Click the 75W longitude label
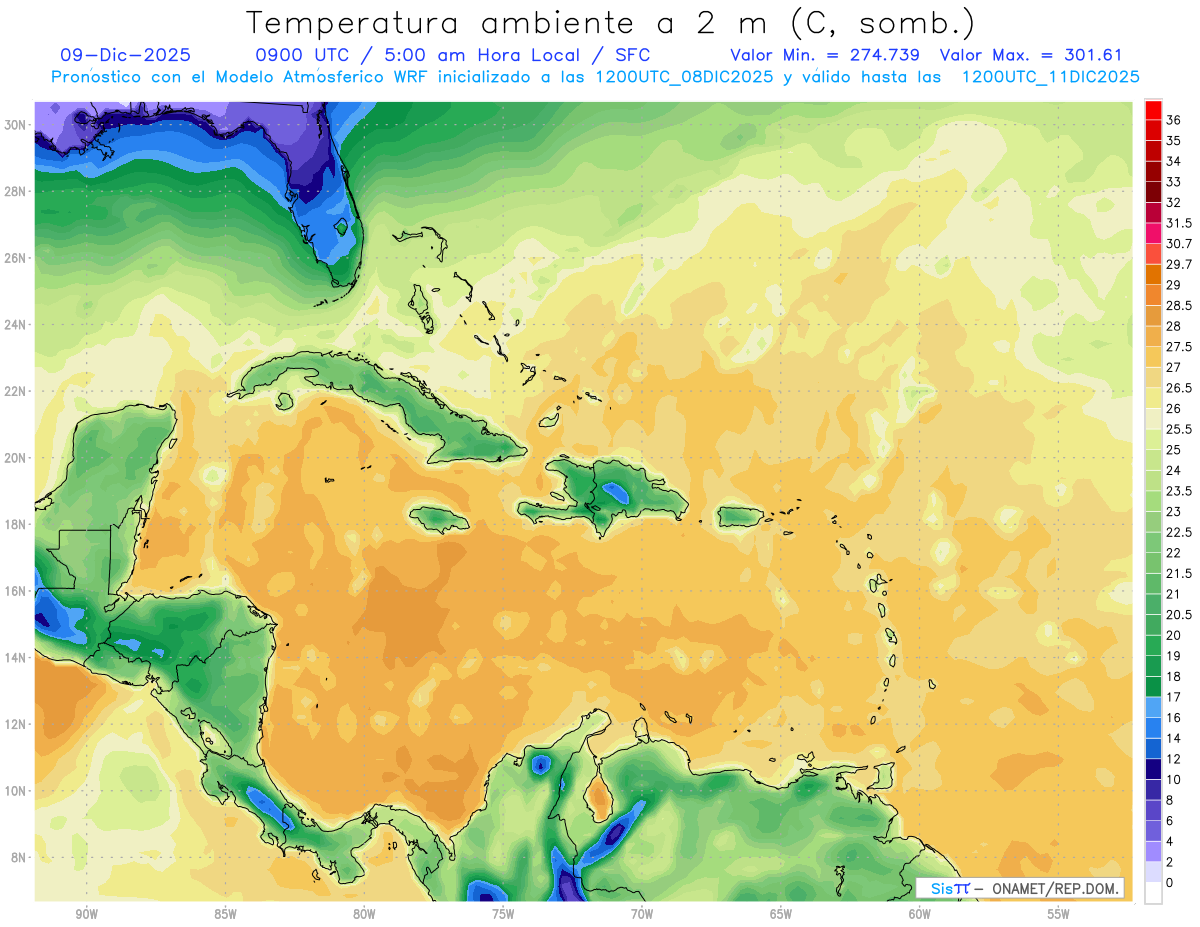Screen dimensions: 1200x927 [x=503, y=914]
